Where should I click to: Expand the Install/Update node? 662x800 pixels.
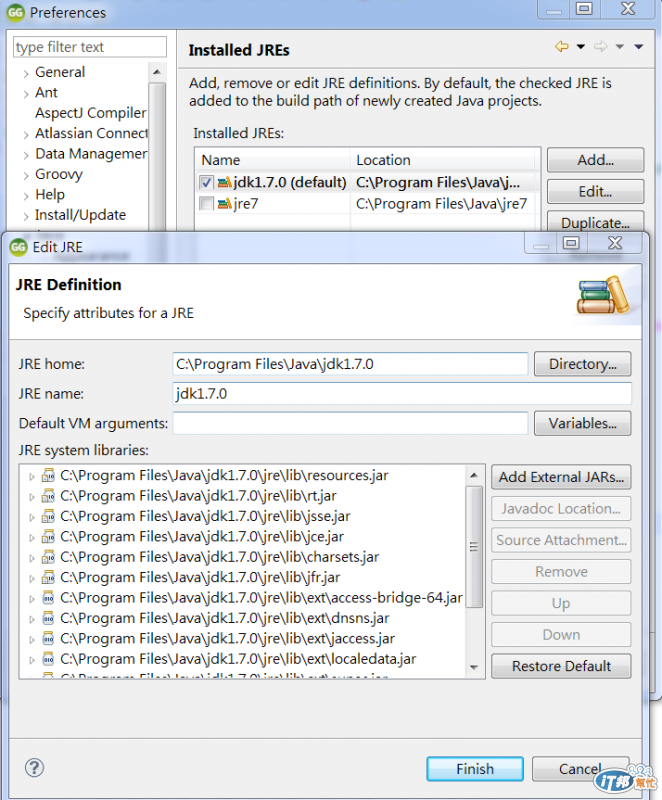pos(26,217)
